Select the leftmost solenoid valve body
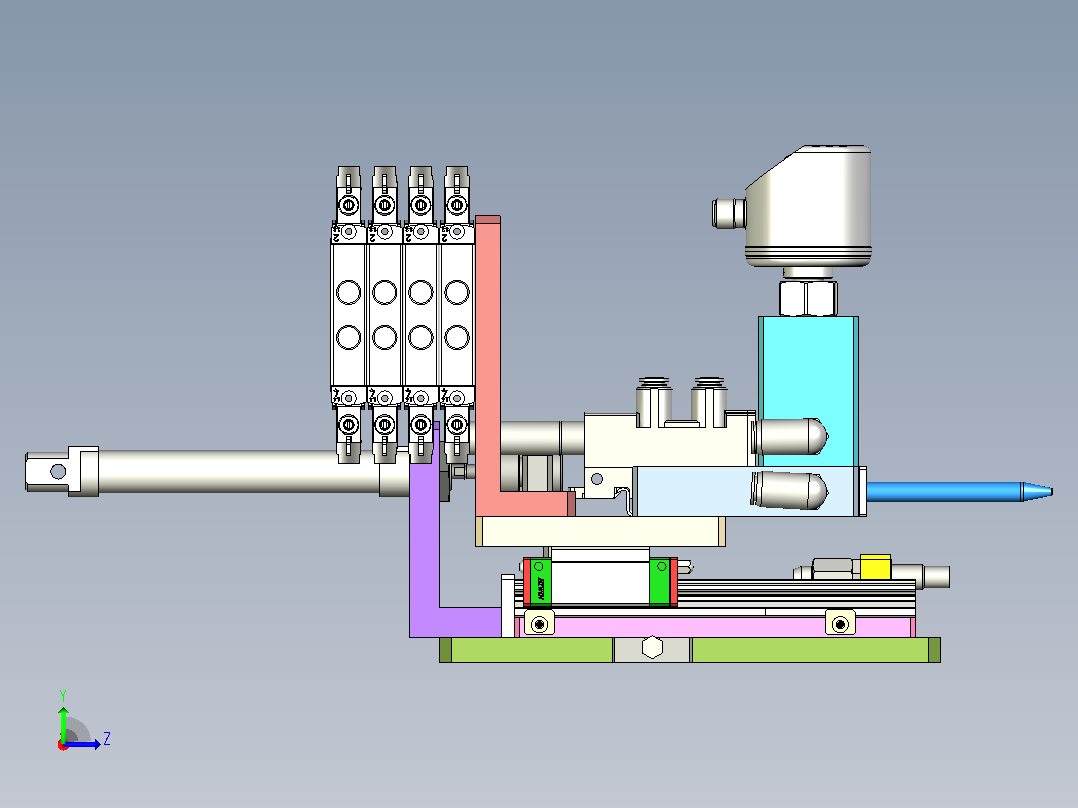Viewport: 1078px width, 808px height. pyautogui.click(x=349, y=314)
